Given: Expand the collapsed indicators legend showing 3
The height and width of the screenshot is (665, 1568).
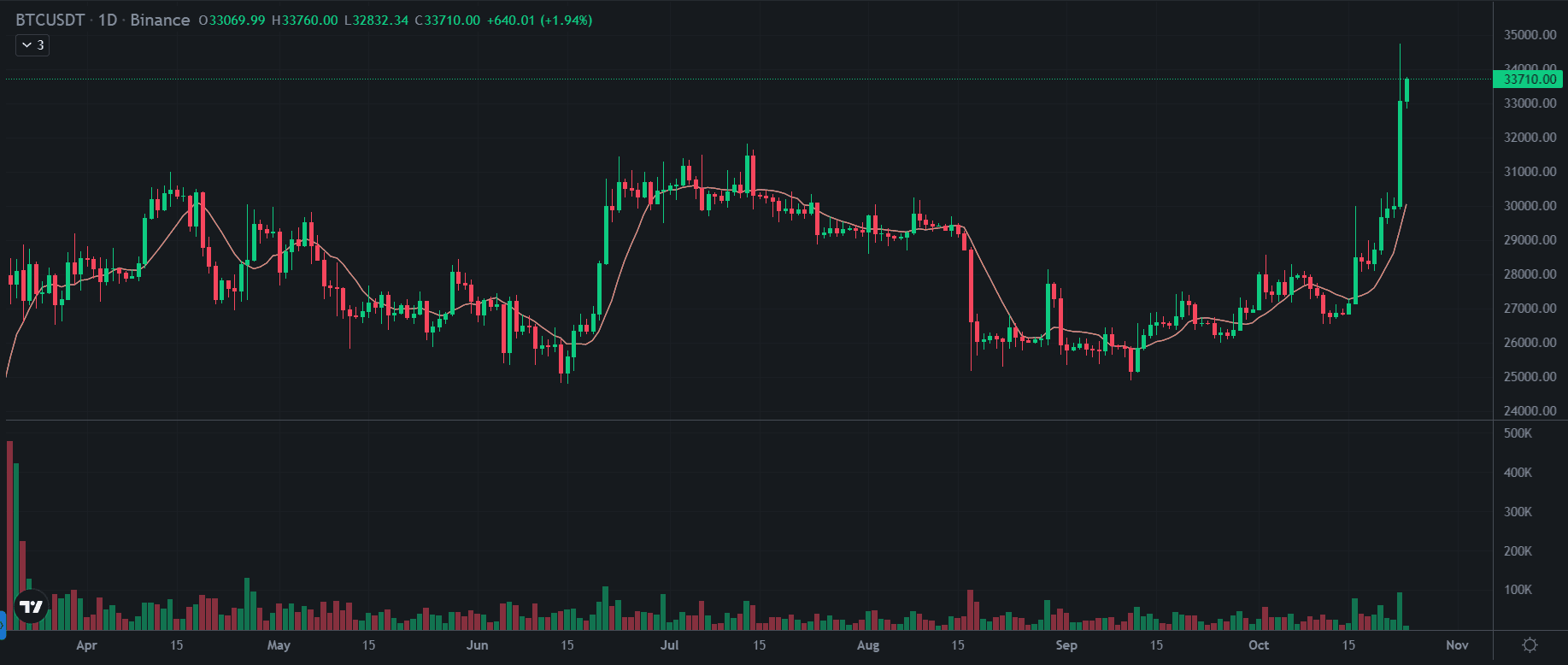Looking at the screenshot, I should [32, 45].
